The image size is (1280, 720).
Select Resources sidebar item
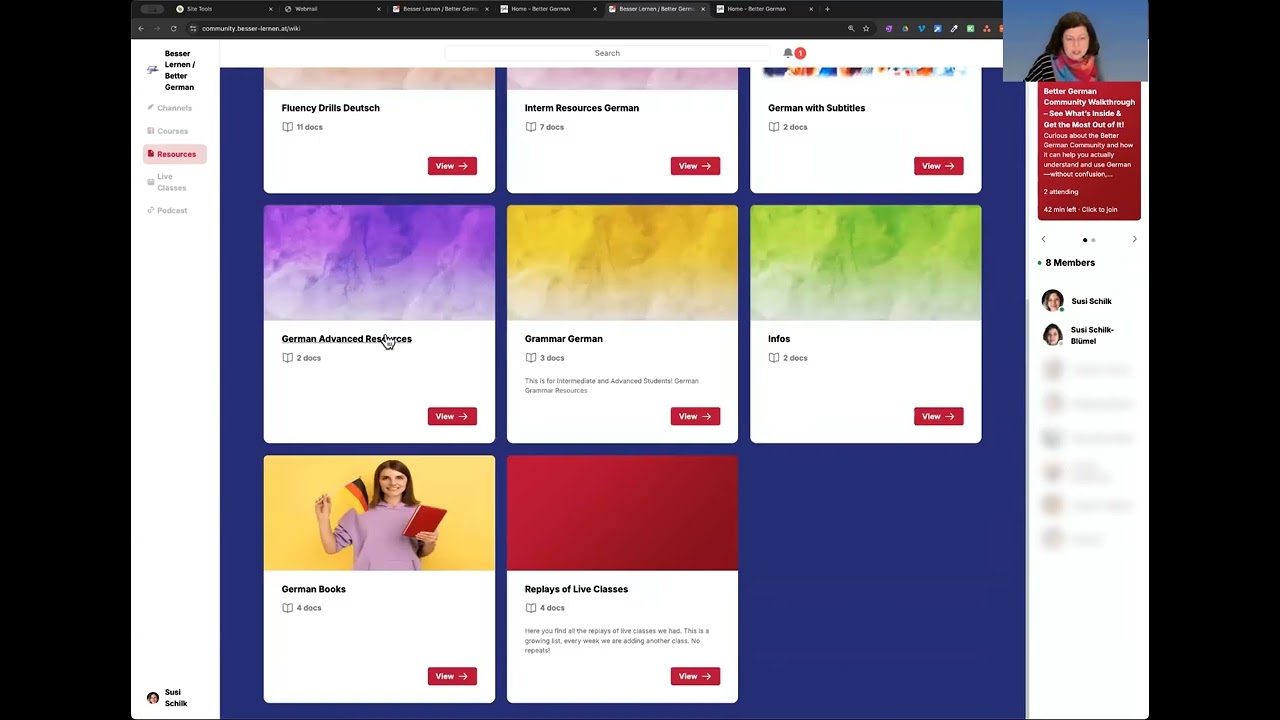pos(175,154)
